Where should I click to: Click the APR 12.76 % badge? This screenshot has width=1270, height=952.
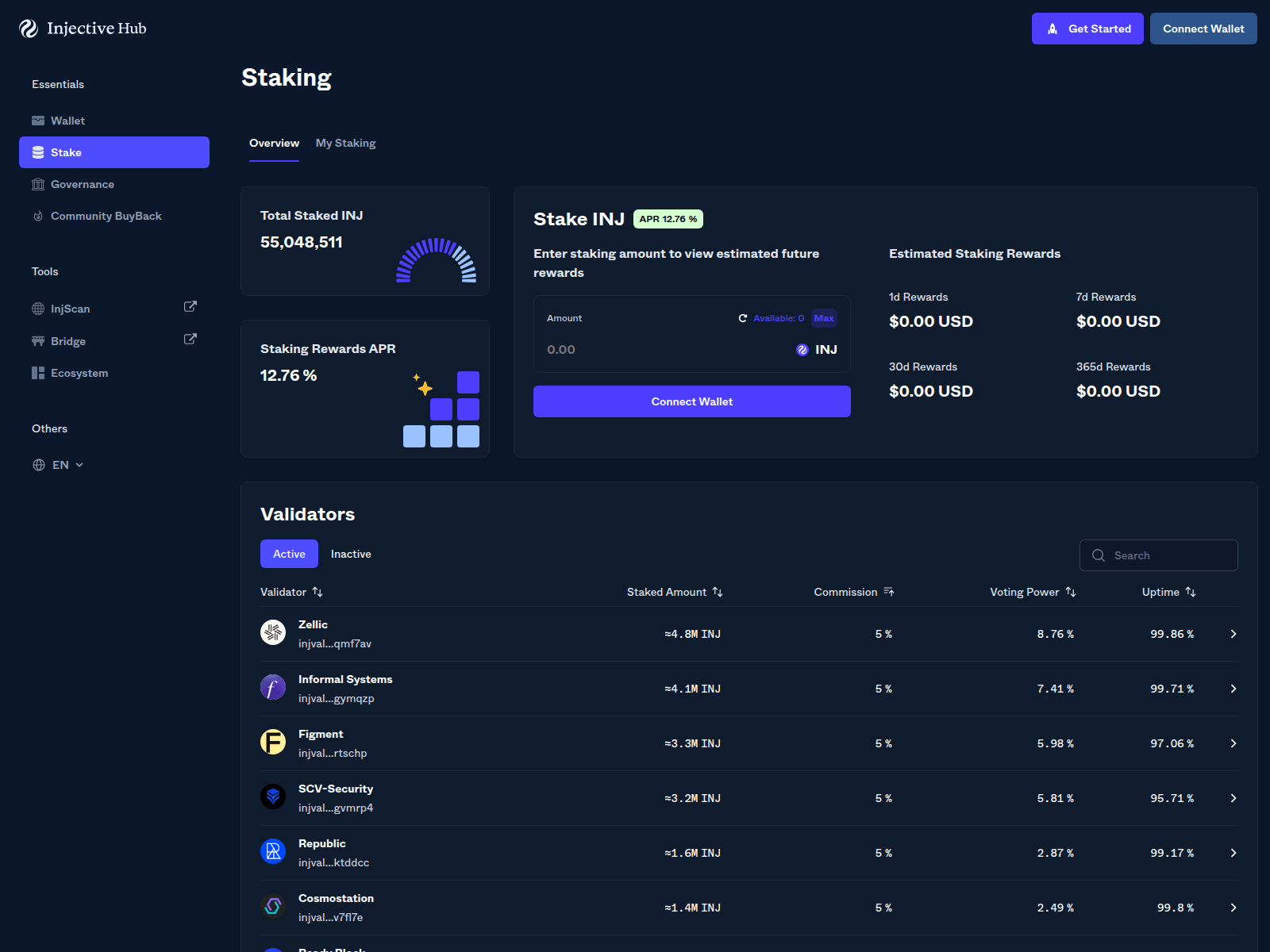pyautogui.click(x=668, y=219)
